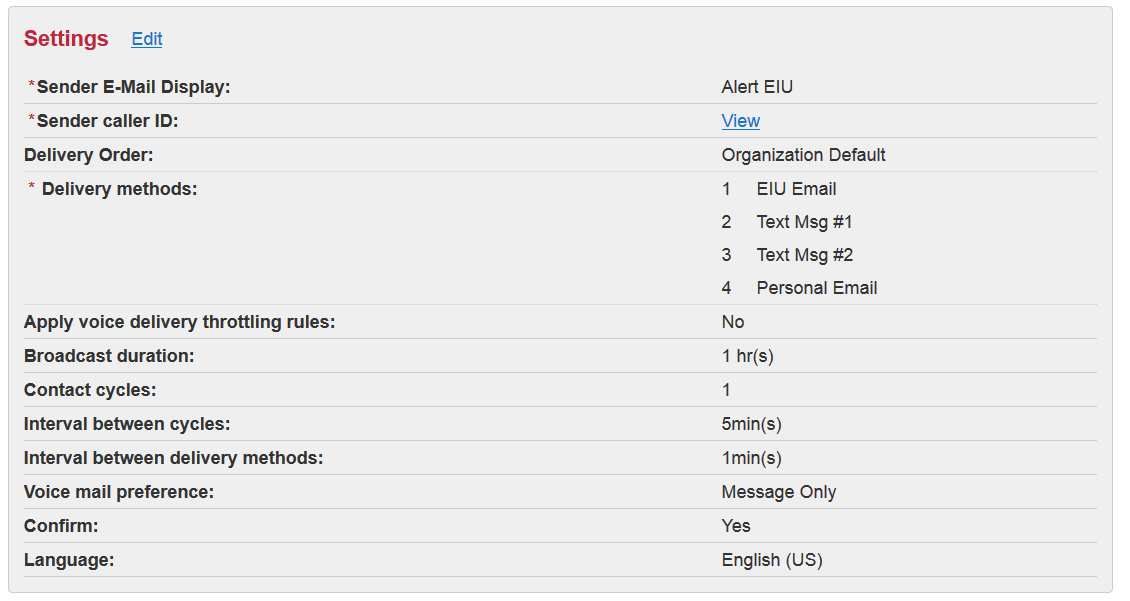Click the Contact cycles label

pos(90,390)
